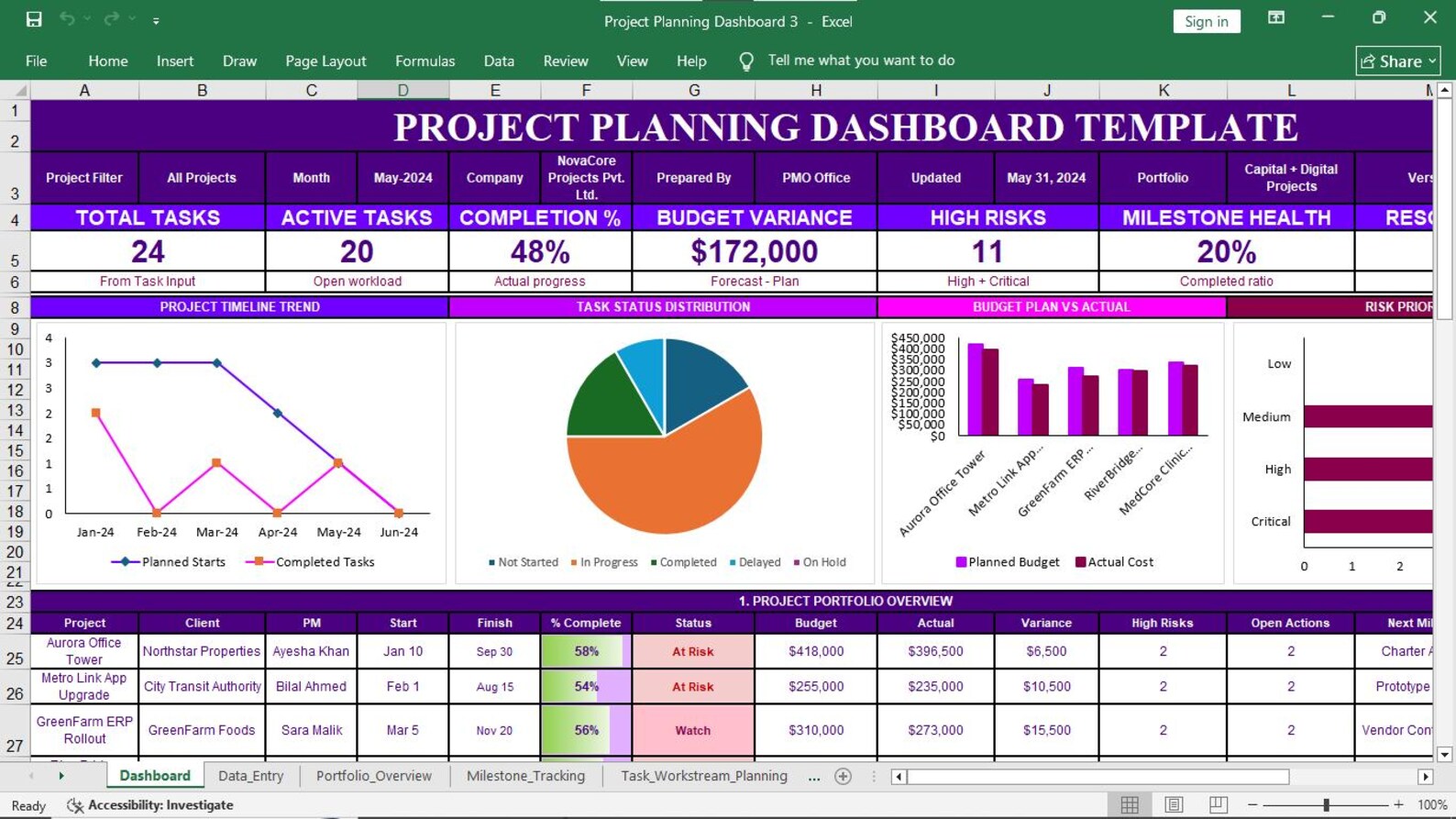Open the Home ribbon tab
1456x819 pixels.
[108, 61]
